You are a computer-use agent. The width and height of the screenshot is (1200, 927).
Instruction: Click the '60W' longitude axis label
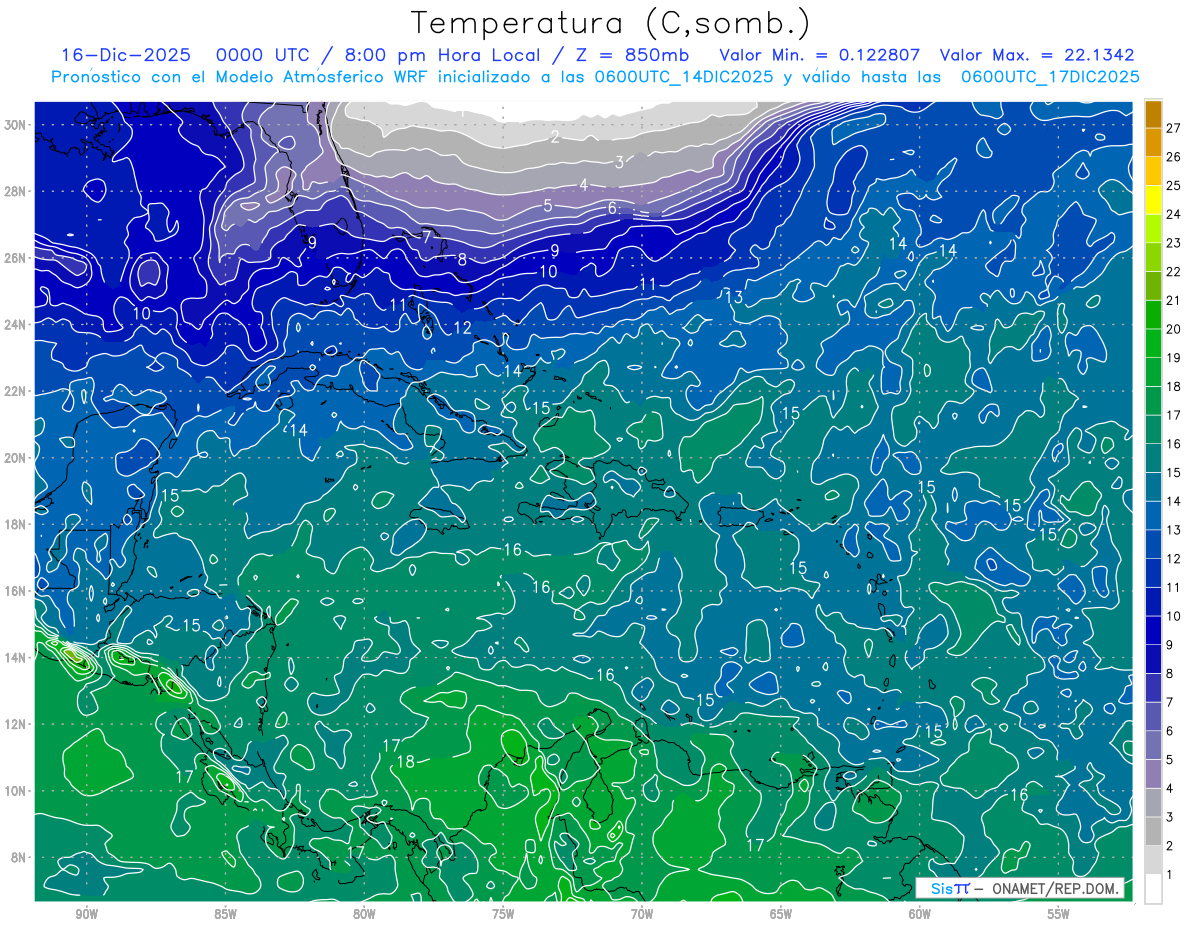(x=920, y=915)
